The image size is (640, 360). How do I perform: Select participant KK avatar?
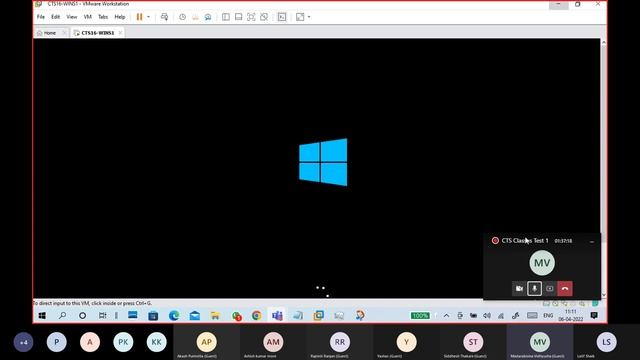(156, 342)
